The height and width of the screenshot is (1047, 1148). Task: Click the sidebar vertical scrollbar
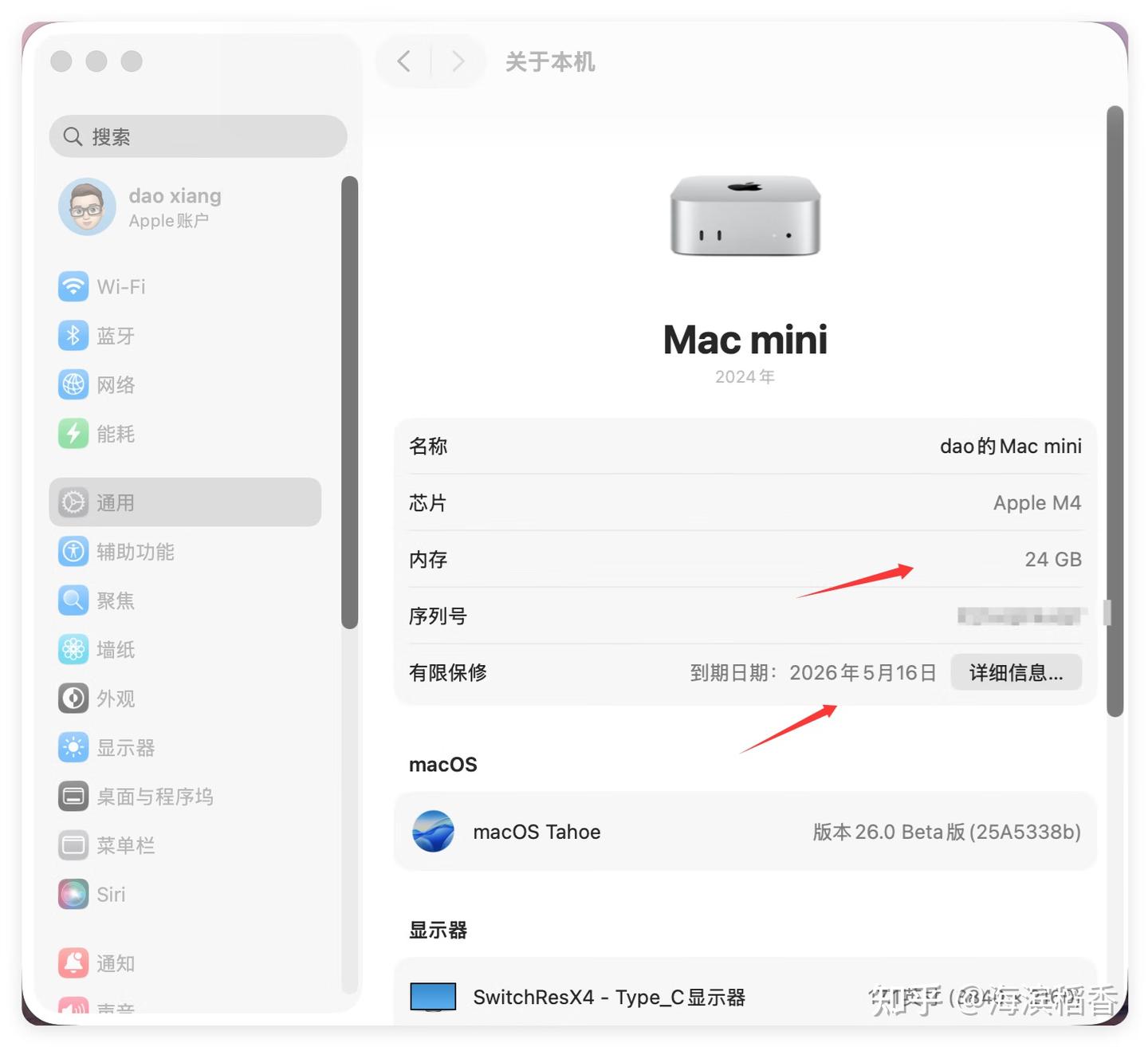click(349, 402)
